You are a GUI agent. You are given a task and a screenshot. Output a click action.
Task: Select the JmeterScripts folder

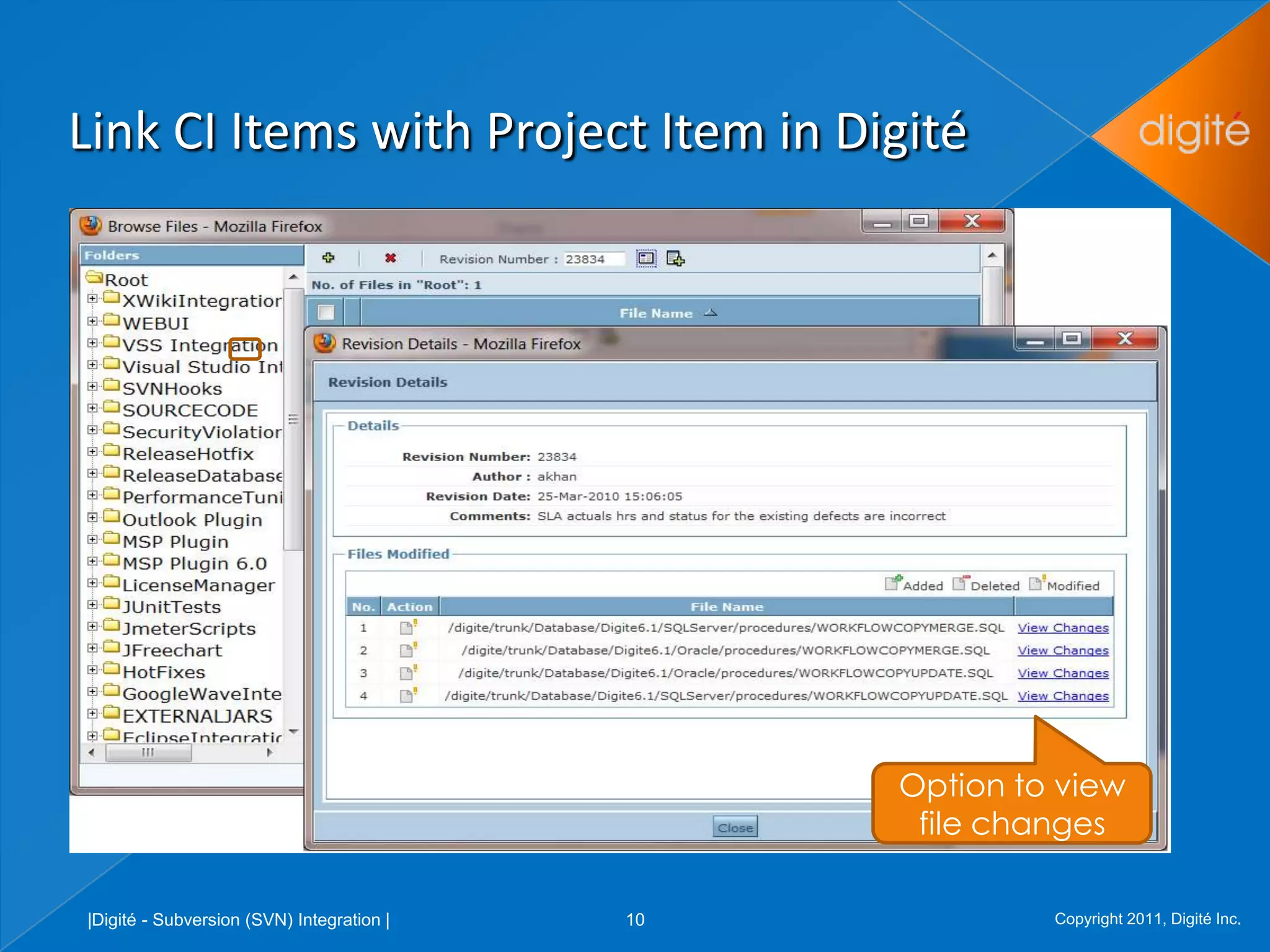[x=189, y=628]
